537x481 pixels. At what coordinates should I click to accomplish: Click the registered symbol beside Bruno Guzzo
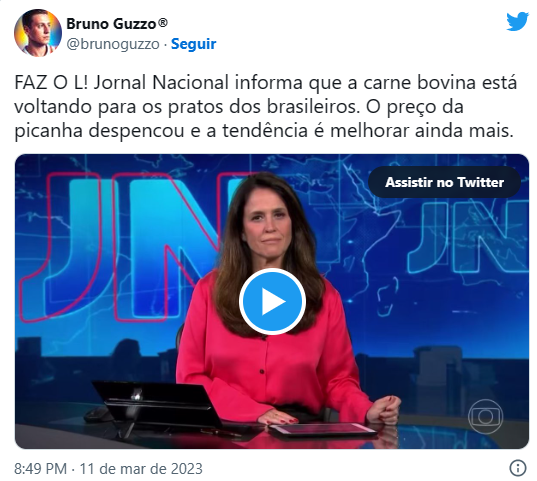pyautogui.click(x=163, y=23)
